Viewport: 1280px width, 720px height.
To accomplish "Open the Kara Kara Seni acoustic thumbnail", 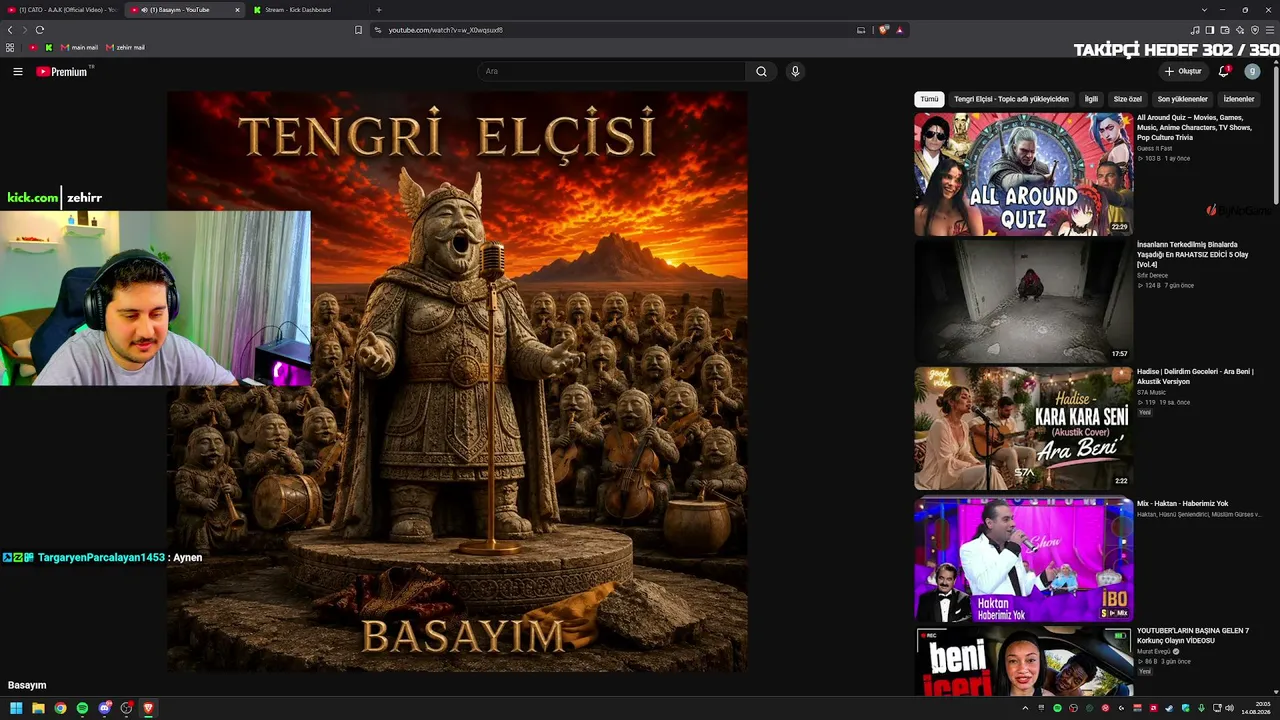I will [1023, 428].
